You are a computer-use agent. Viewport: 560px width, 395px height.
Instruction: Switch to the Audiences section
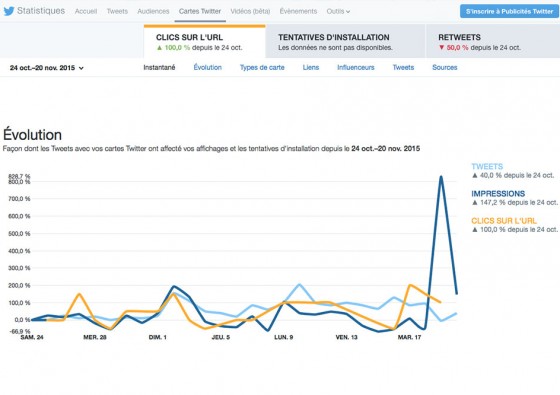coord(153,11)
